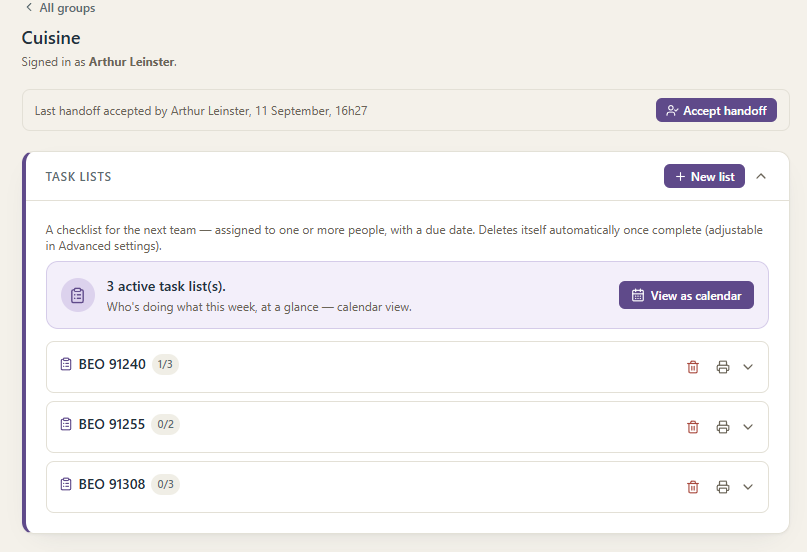Image resolution: width=807 pixels, height=552 pixels.
Task: Collapse the Task Lists section
Action: coord(761,176)
